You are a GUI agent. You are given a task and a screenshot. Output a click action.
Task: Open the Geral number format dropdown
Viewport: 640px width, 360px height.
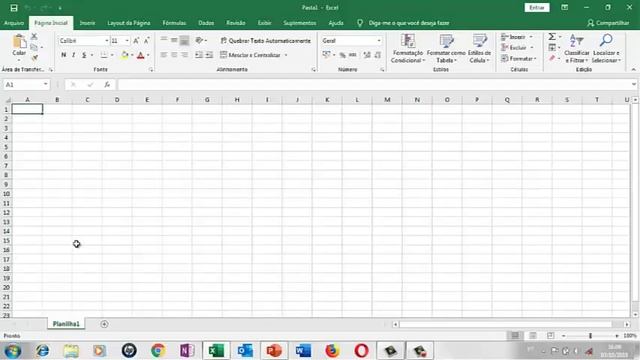[x=379, y=41]
